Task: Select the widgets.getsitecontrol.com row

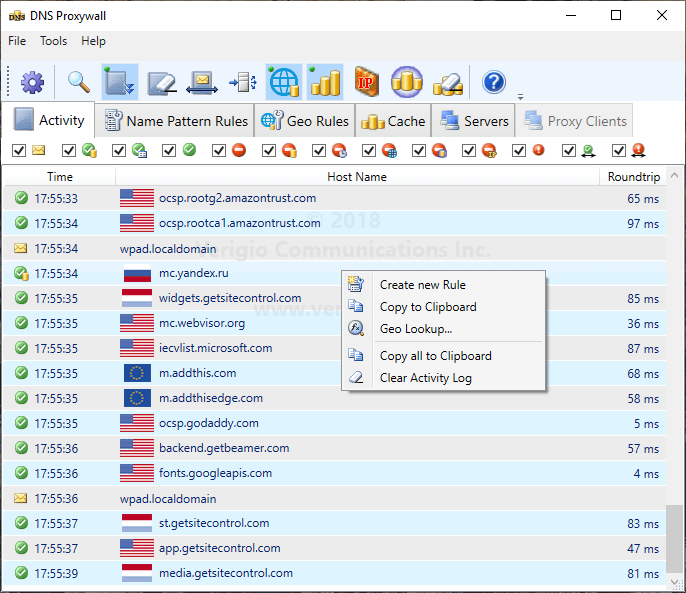Action: pos(335,298)
